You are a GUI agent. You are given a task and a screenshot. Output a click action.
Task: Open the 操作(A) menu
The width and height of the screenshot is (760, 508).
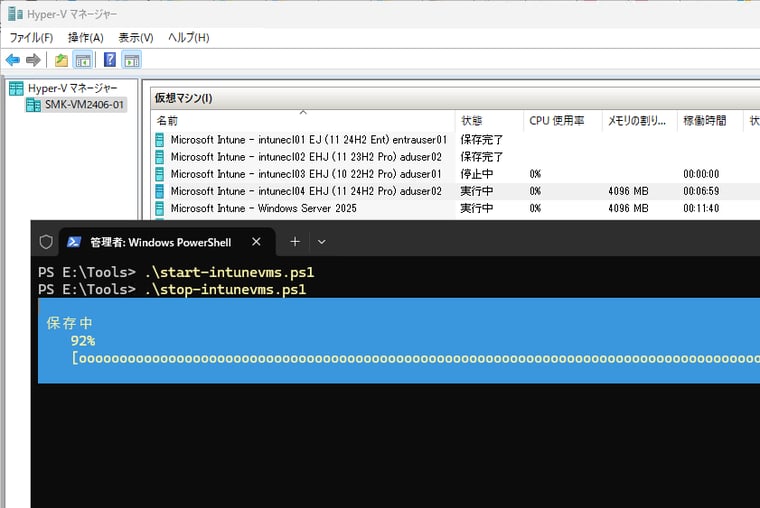point(86,37)
